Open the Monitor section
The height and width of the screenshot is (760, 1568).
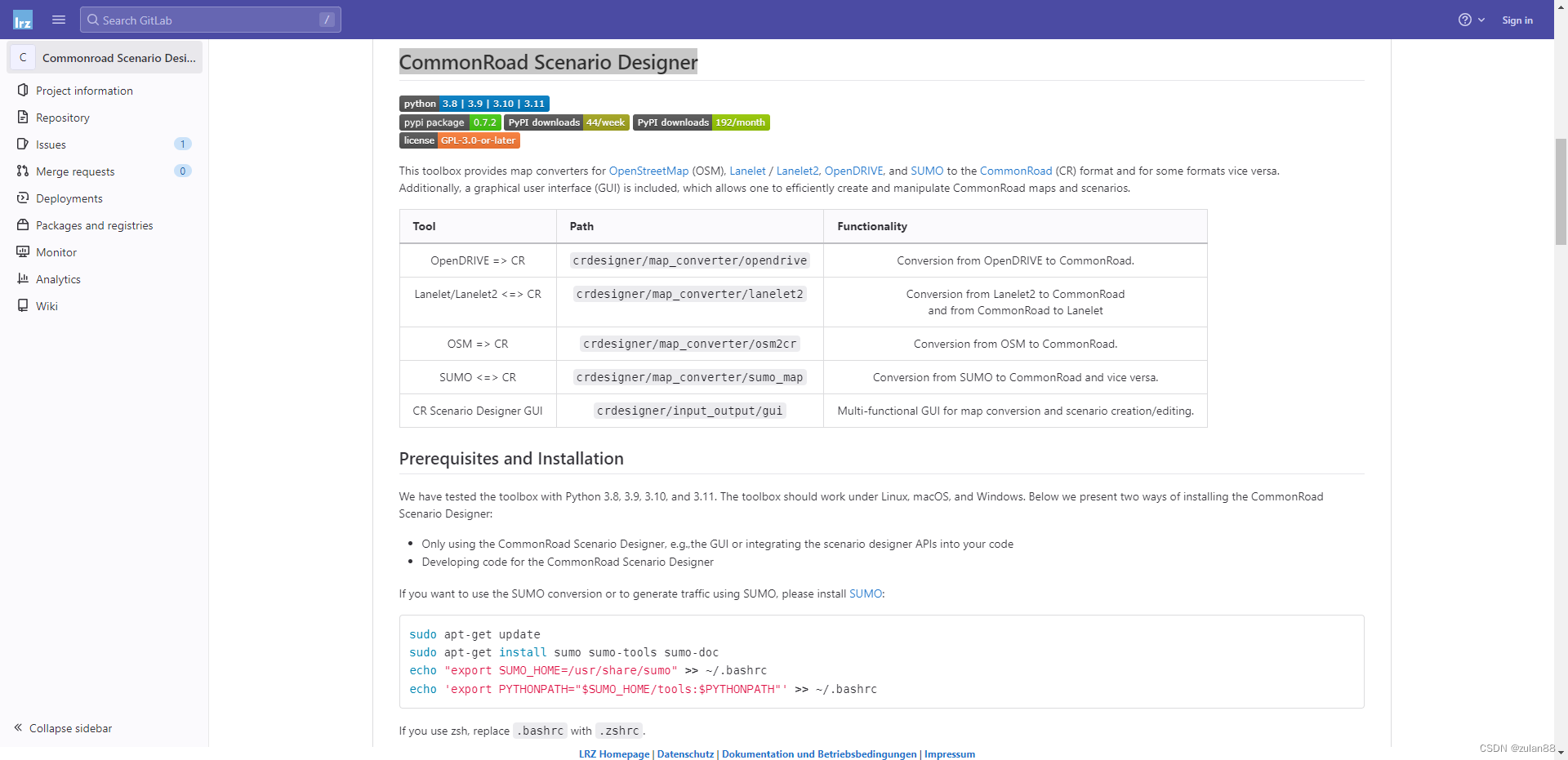(56, 251)
